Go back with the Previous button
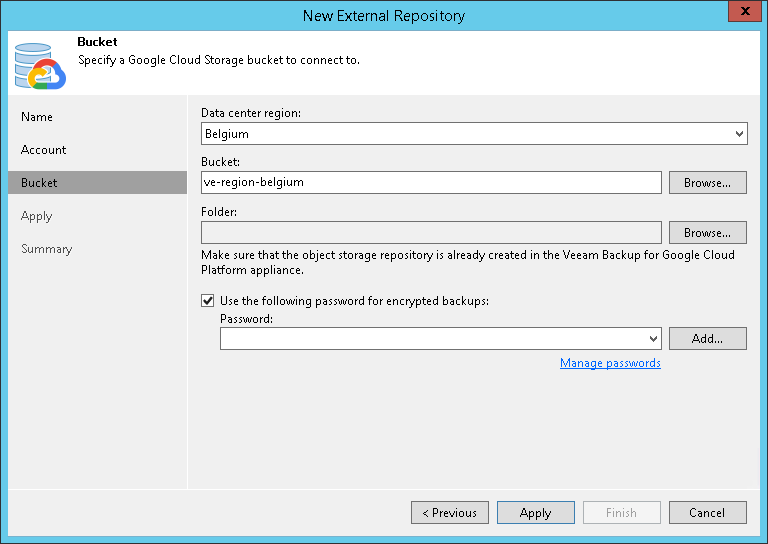768x544 pixels. 450,513
